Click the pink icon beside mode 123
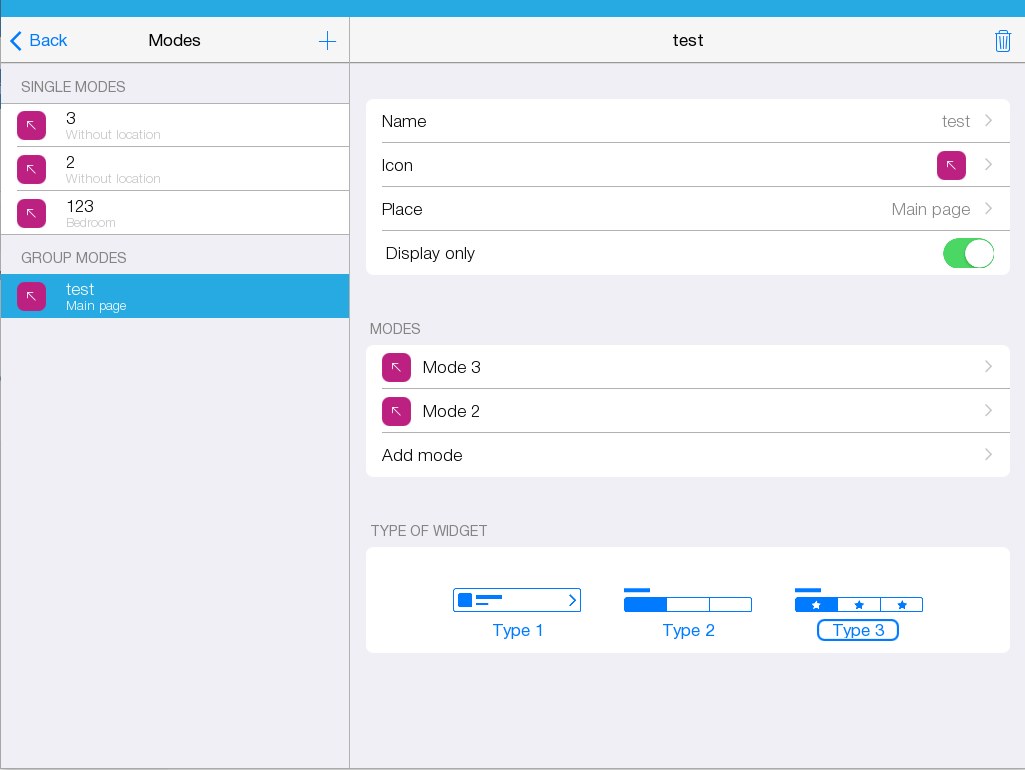Screen dimensions: 1025x770 click(31, 213)
